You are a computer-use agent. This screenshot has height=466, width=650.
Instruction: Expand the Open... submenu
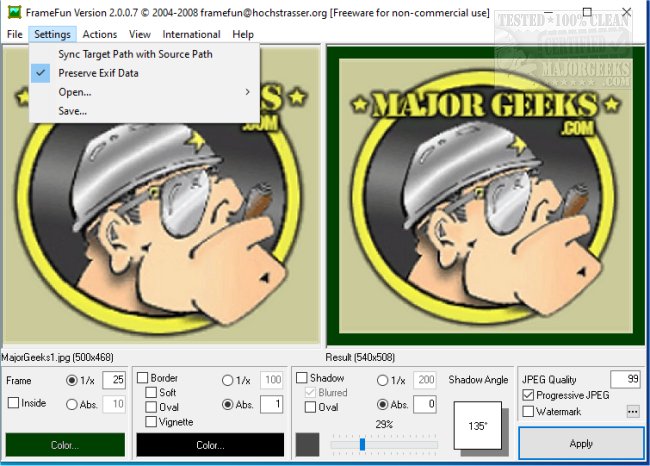pos(144,92)
